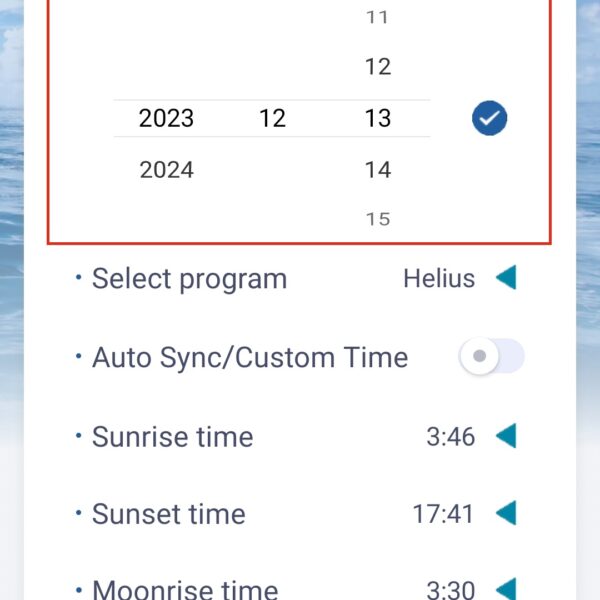Tap the Helius program name
The height and width of the screenshot is (600, 600).
(x=439, y=278)
